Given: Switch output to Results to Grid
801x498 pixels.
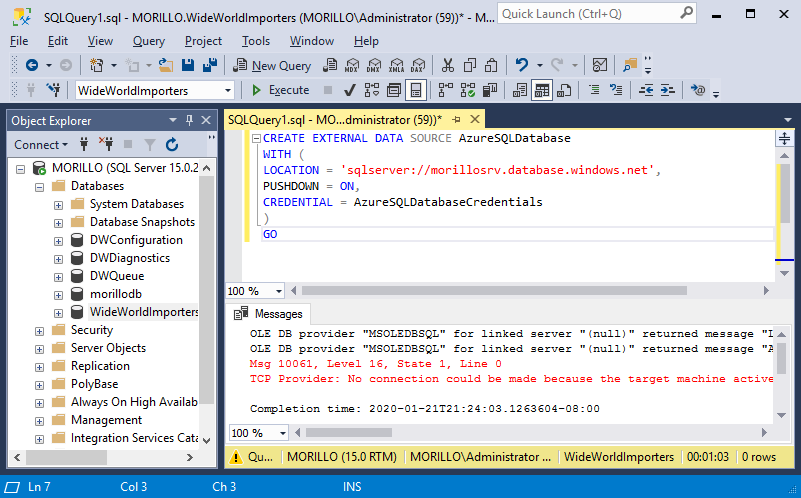Looking at the screenshot, I should pos(542,90).
